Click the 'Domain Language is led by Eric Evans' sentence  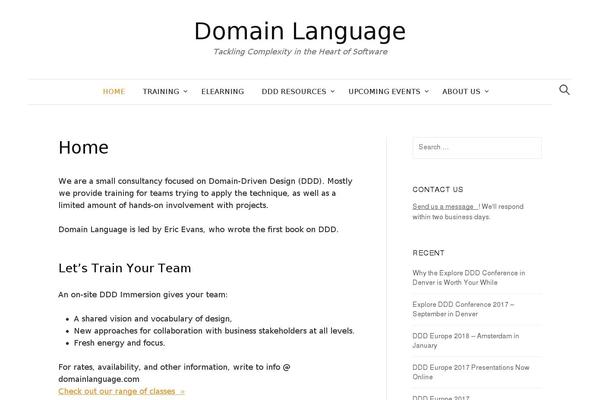pyautogui.click(x=198, y=229)
